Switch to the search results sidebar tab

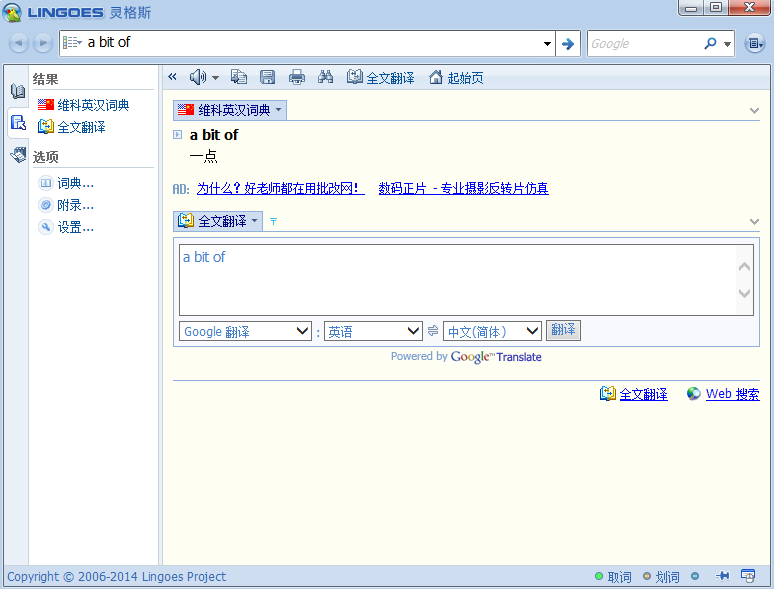tap(18, 122)
